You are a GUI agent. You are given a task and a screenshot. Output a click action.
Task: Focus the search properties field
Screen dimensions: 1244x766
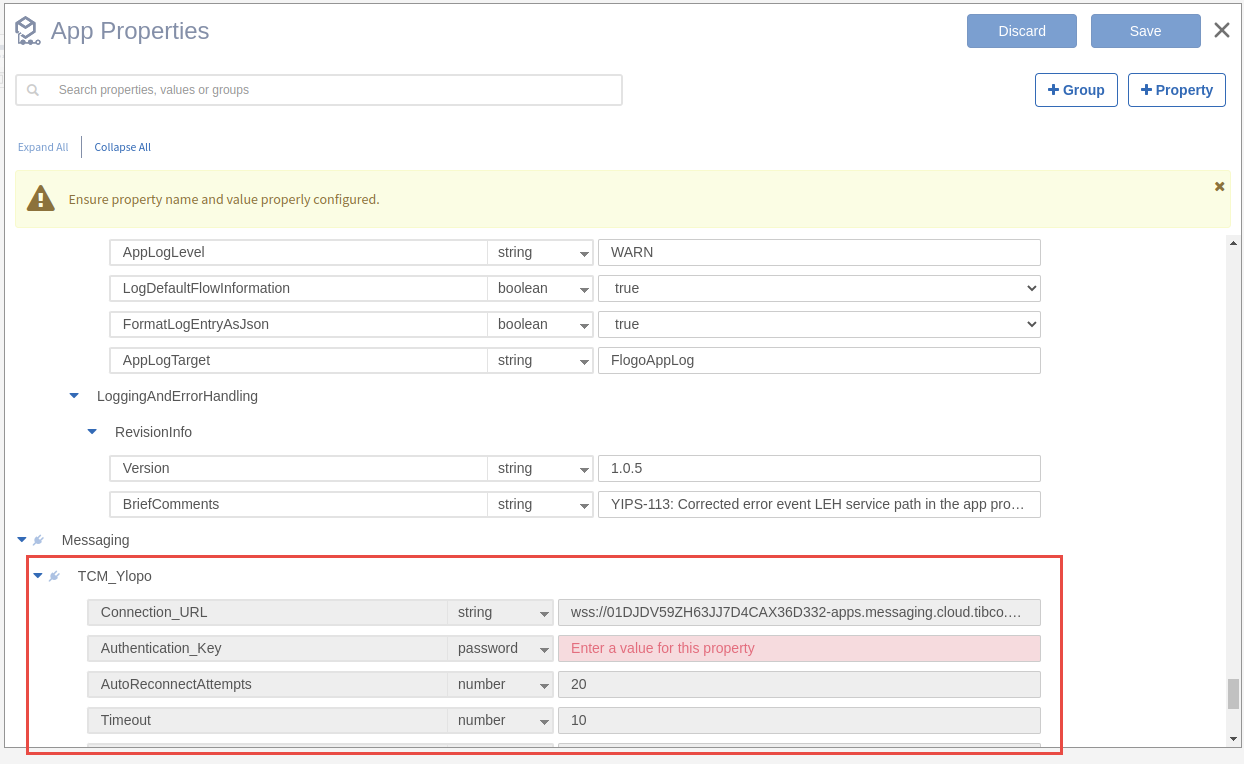click(x=319, y=90)
